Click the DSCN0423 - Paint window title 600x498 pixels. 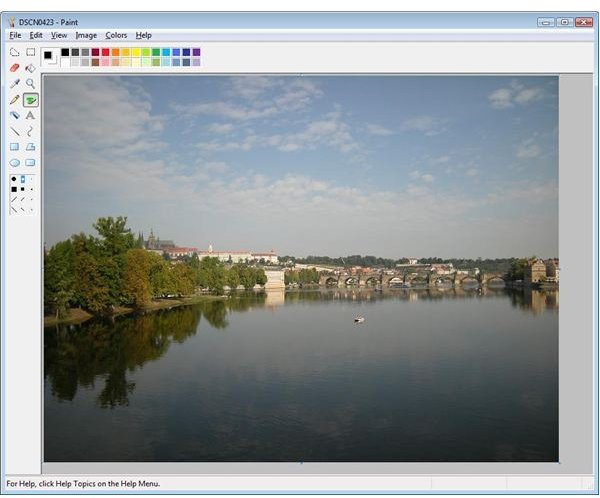point(48,22)
